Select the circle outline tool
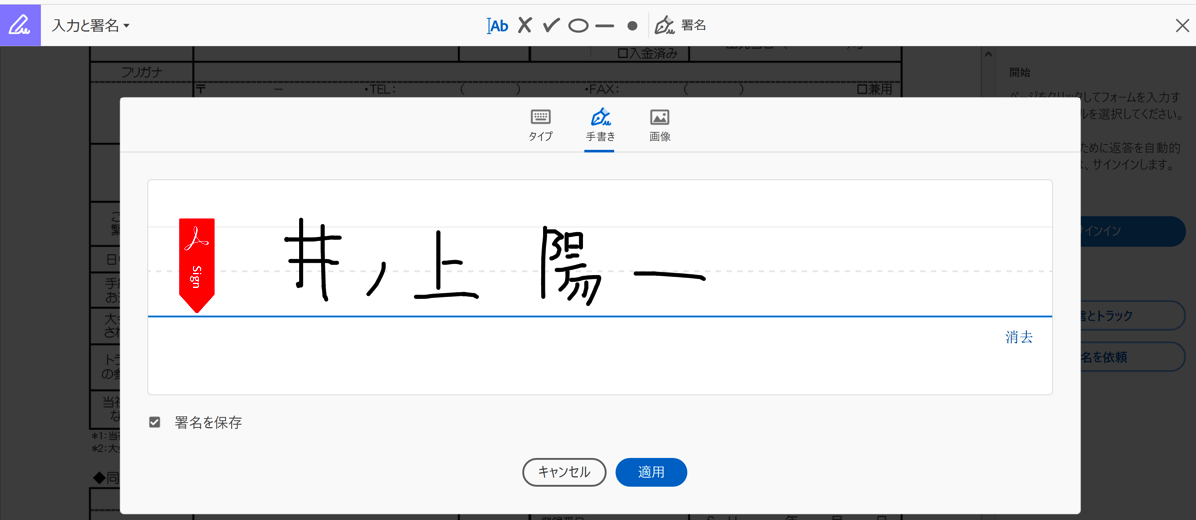 [578, 25]
